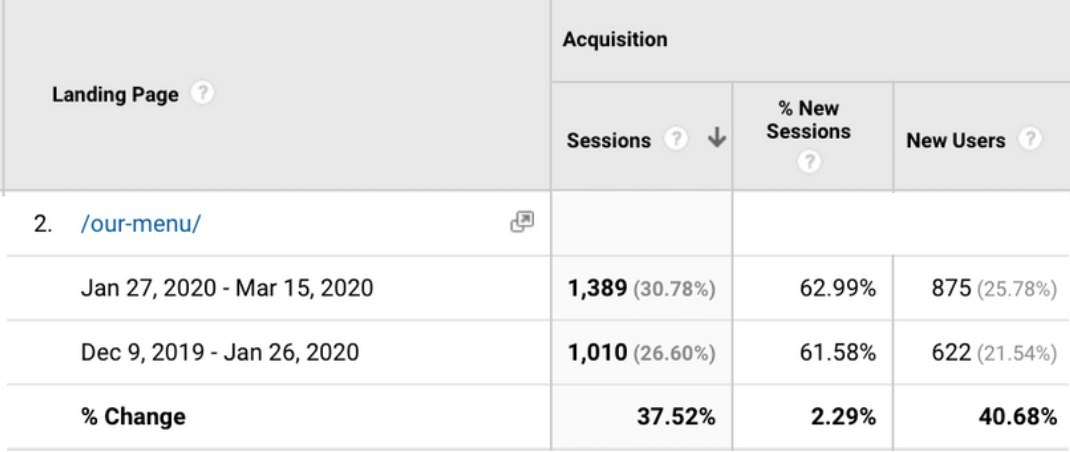This screenshot has height=452, width=1070.
Task: Sort by the New Users column header
Action: (x=955, y=141)
